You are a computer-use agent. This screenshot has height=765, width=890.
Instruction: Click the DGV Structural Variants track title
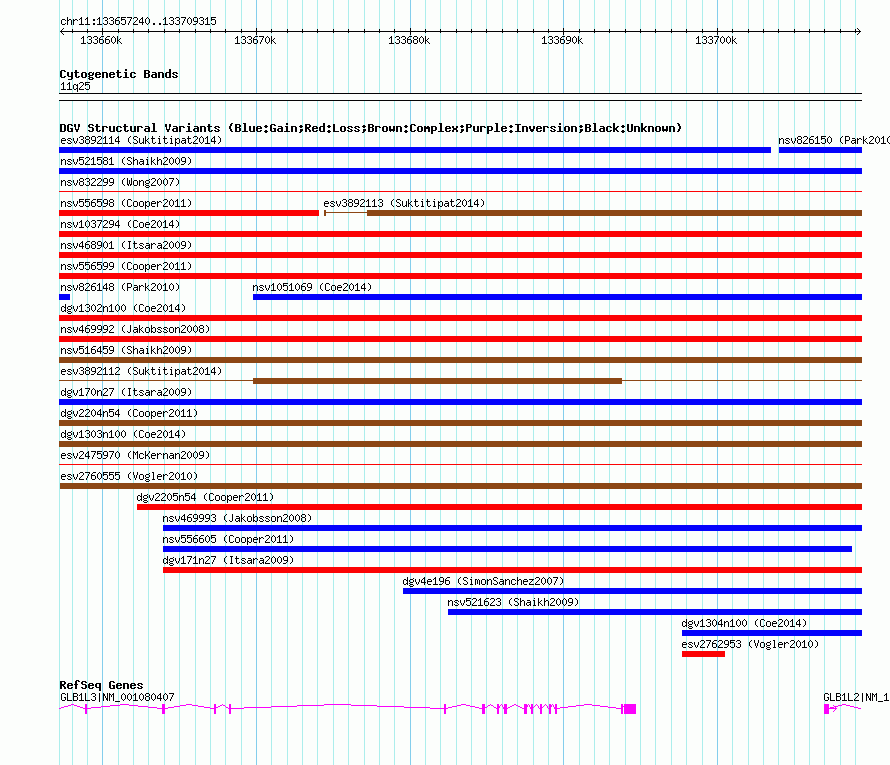[x=370, y=128]
